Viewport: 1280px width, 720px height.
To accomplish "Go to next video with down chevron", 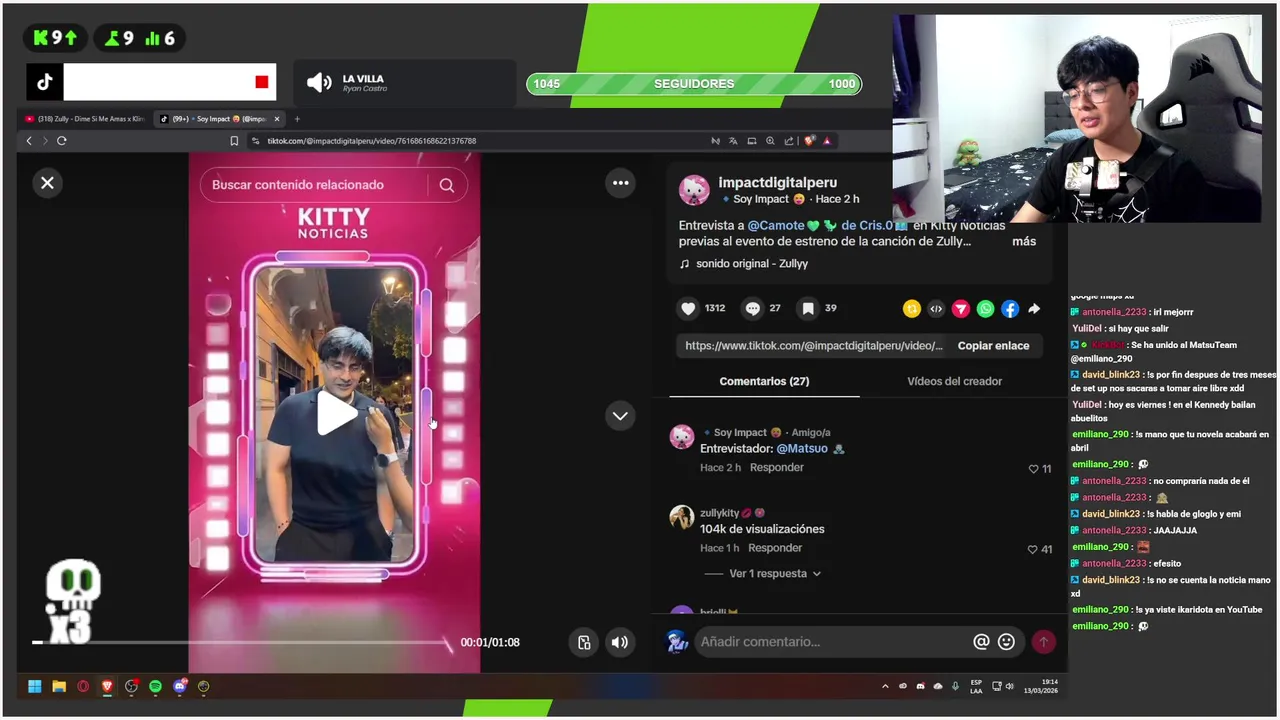I will [620, 416].
